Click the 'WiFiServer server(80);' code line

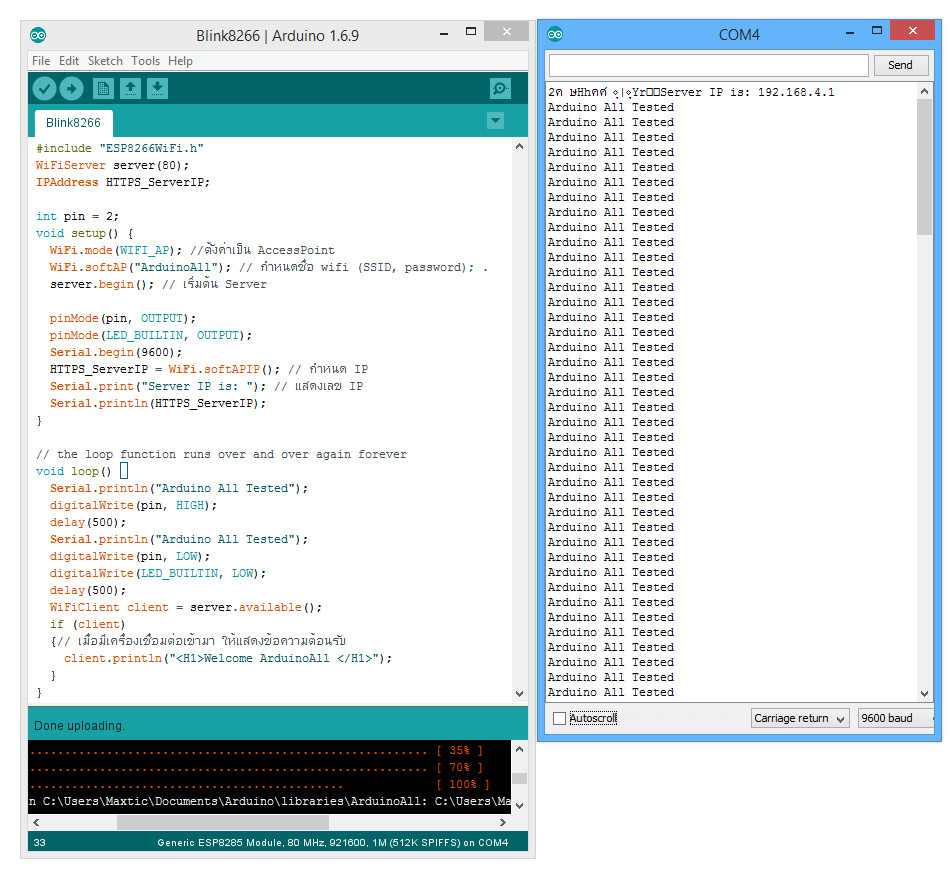point(113,165)
